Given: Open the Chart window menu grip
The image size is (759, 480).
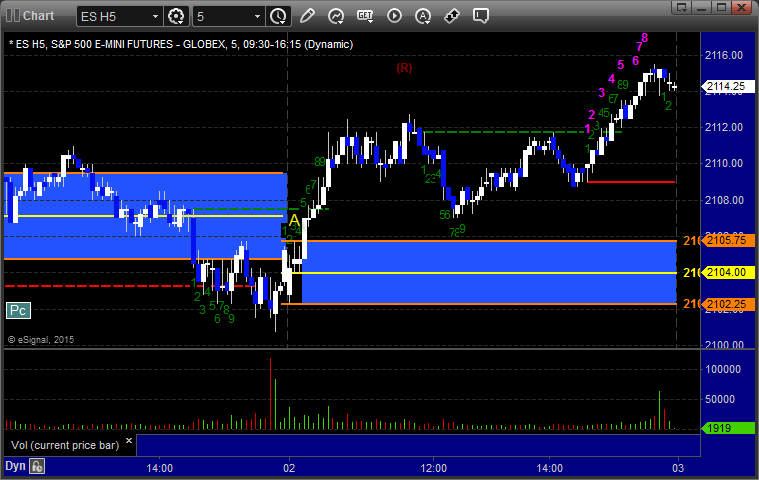Looking at the screenshot, I should tap(13, 15).
